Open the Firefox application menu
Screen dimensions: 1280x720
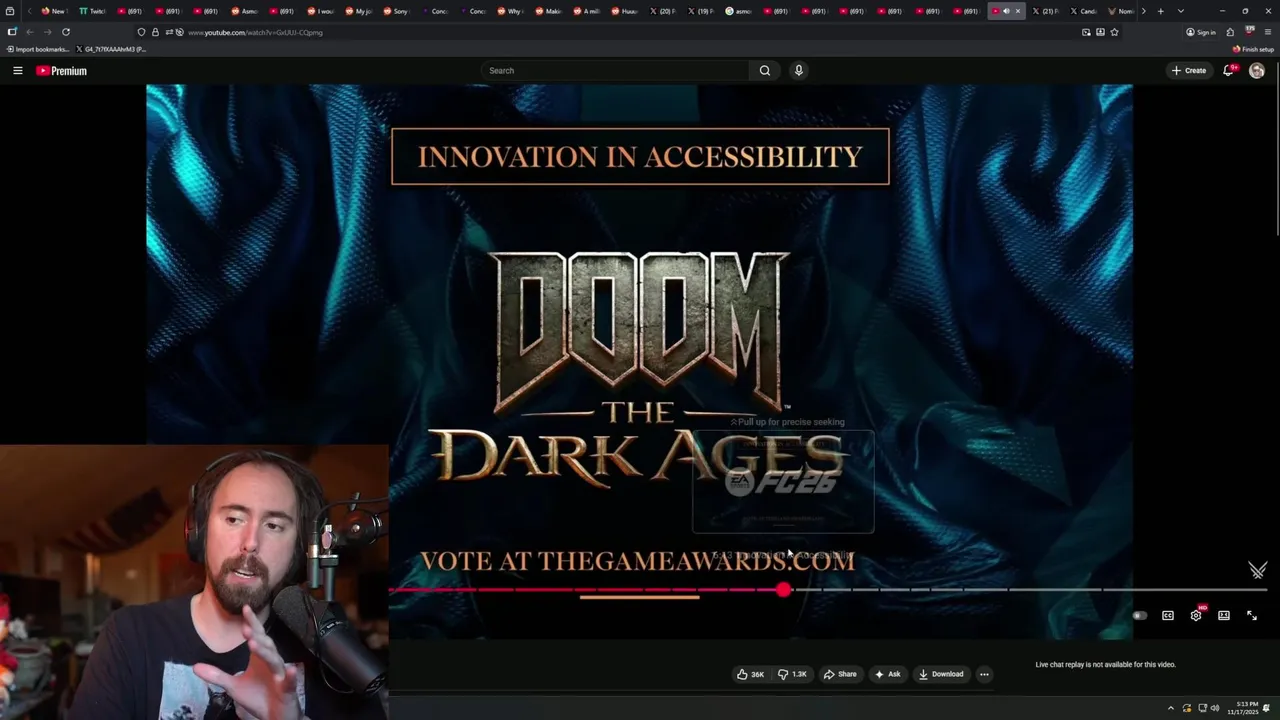tap(1267, 32)
